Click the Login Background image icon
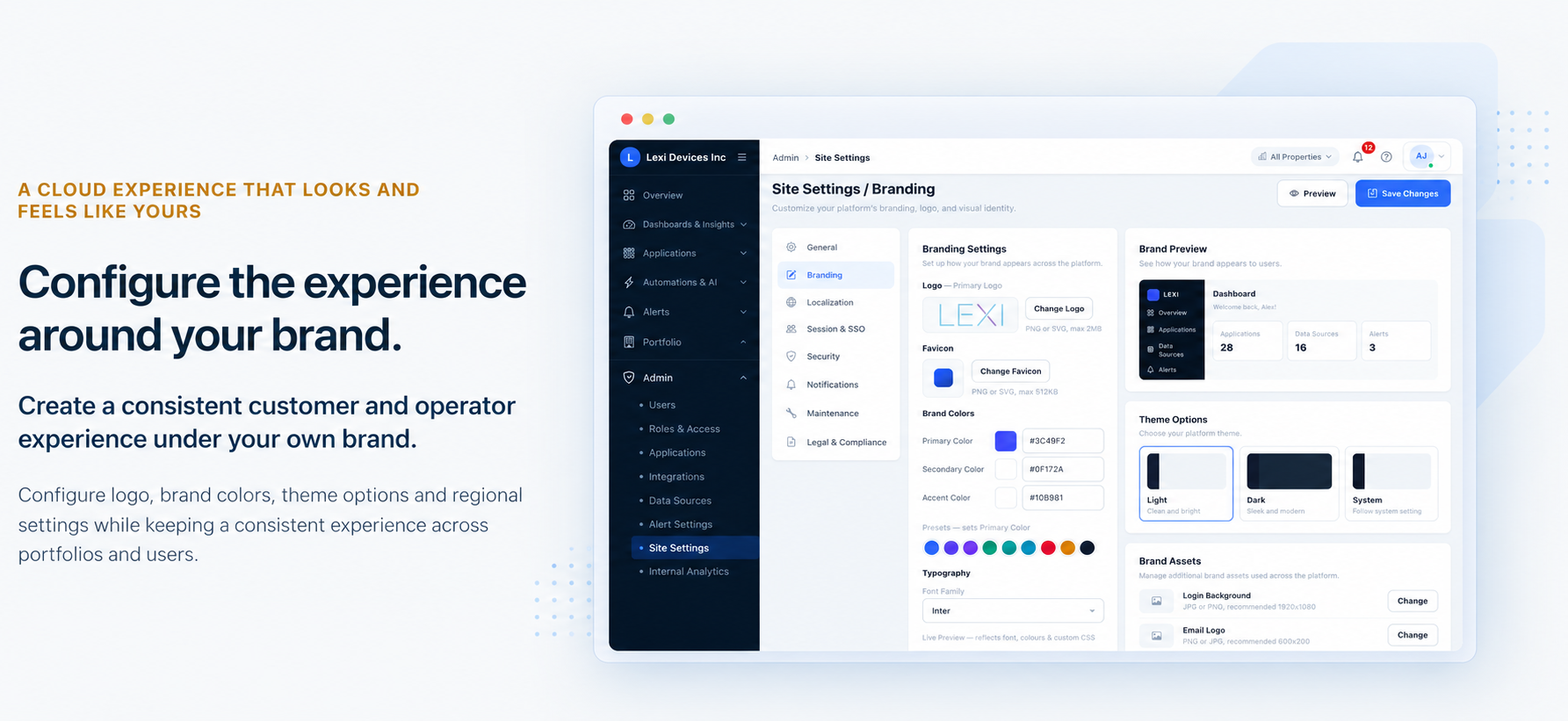This screenshot has width=1568, height=721. click(1157, 601)
